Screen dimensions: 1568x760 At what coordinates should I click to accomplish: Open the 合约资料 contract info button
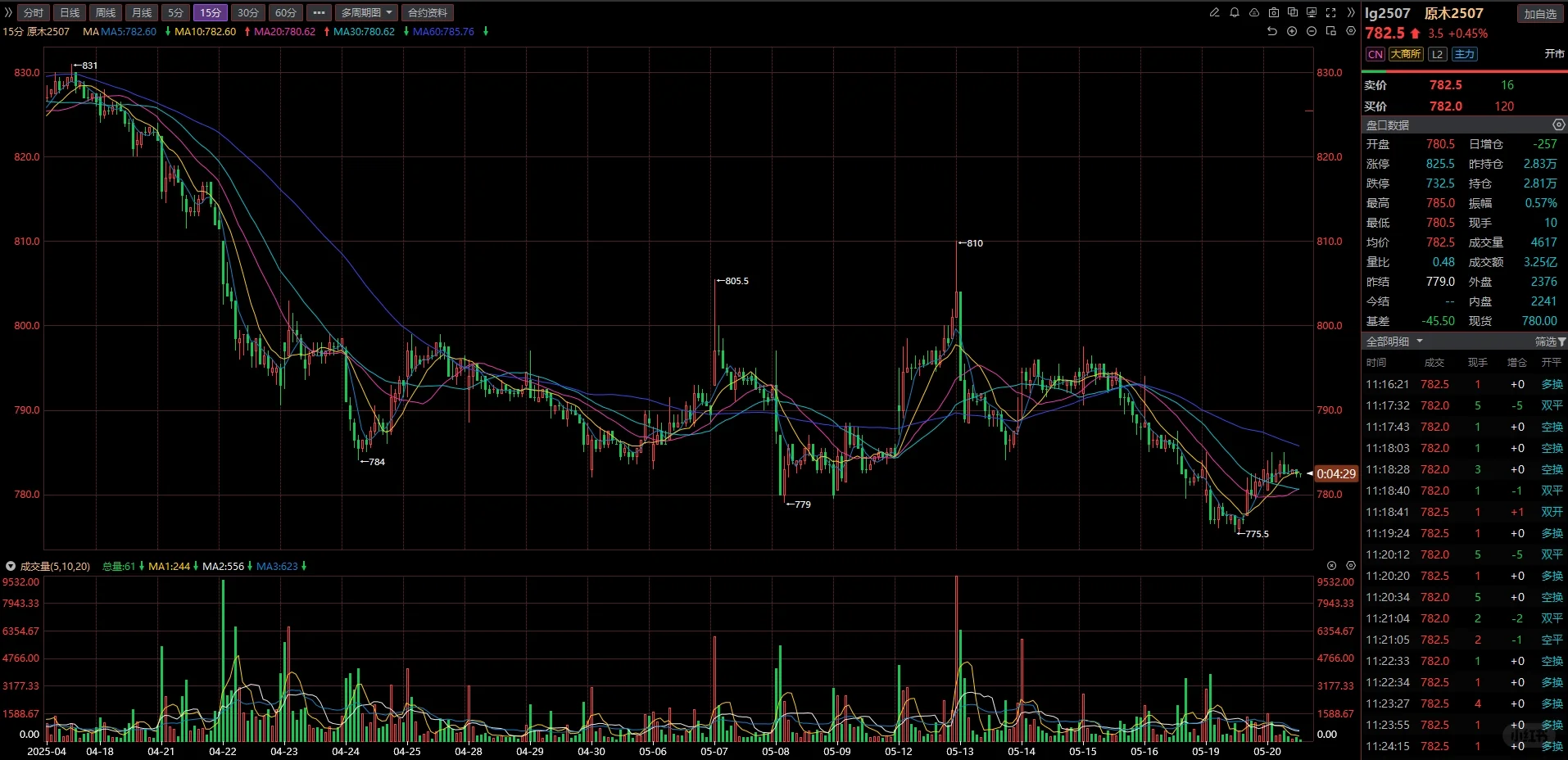428,12
